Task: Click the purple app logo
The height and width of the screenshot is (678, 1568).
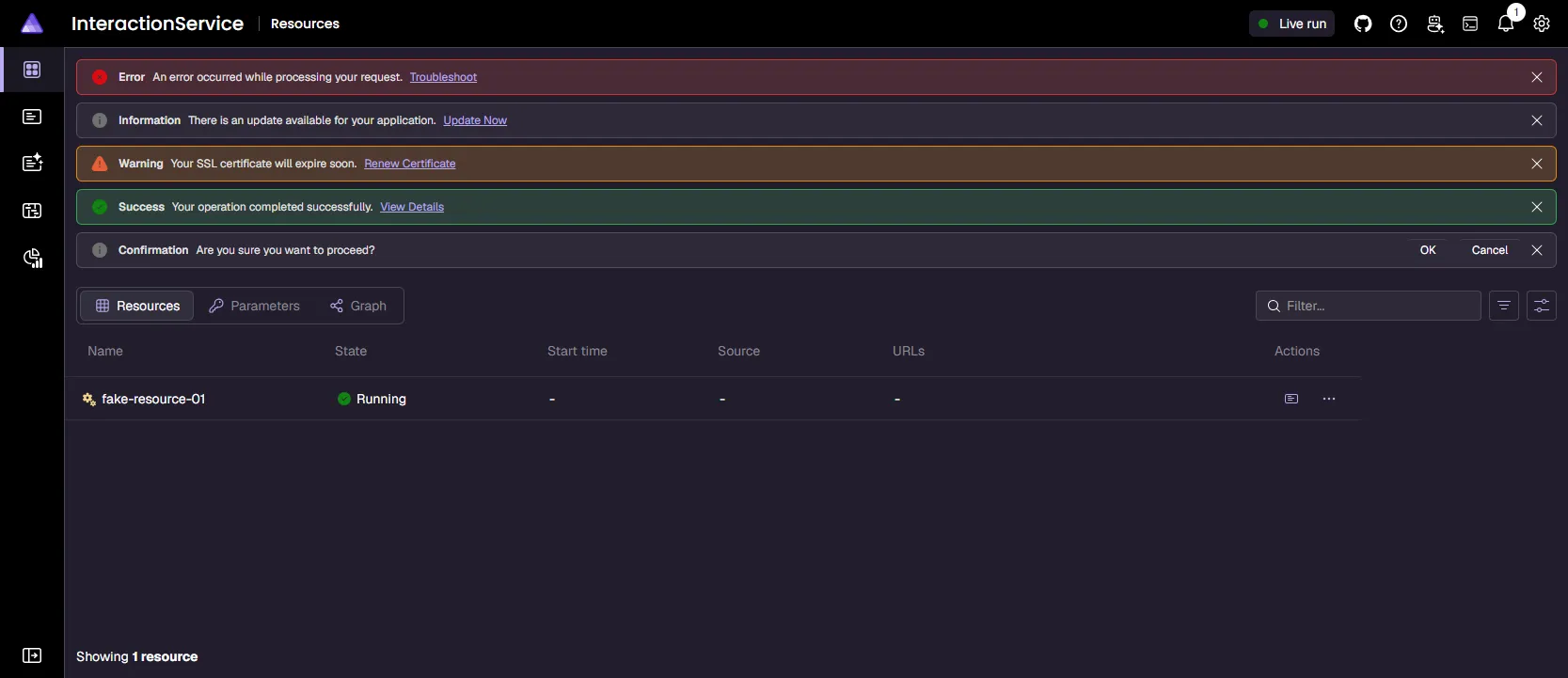Action: click(x=32, y=24)
